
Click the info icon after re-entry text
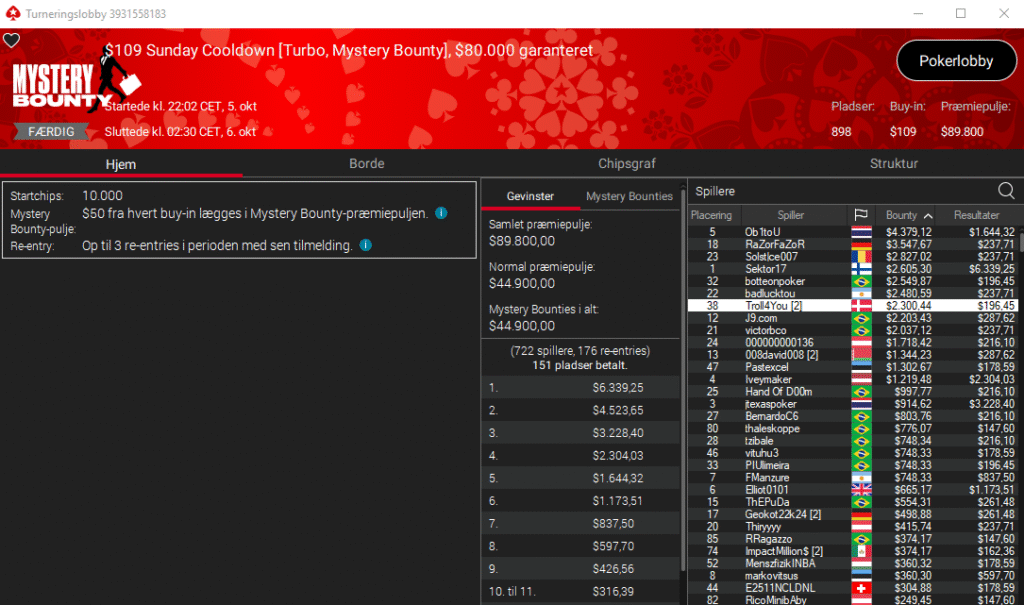coord(365,245)
